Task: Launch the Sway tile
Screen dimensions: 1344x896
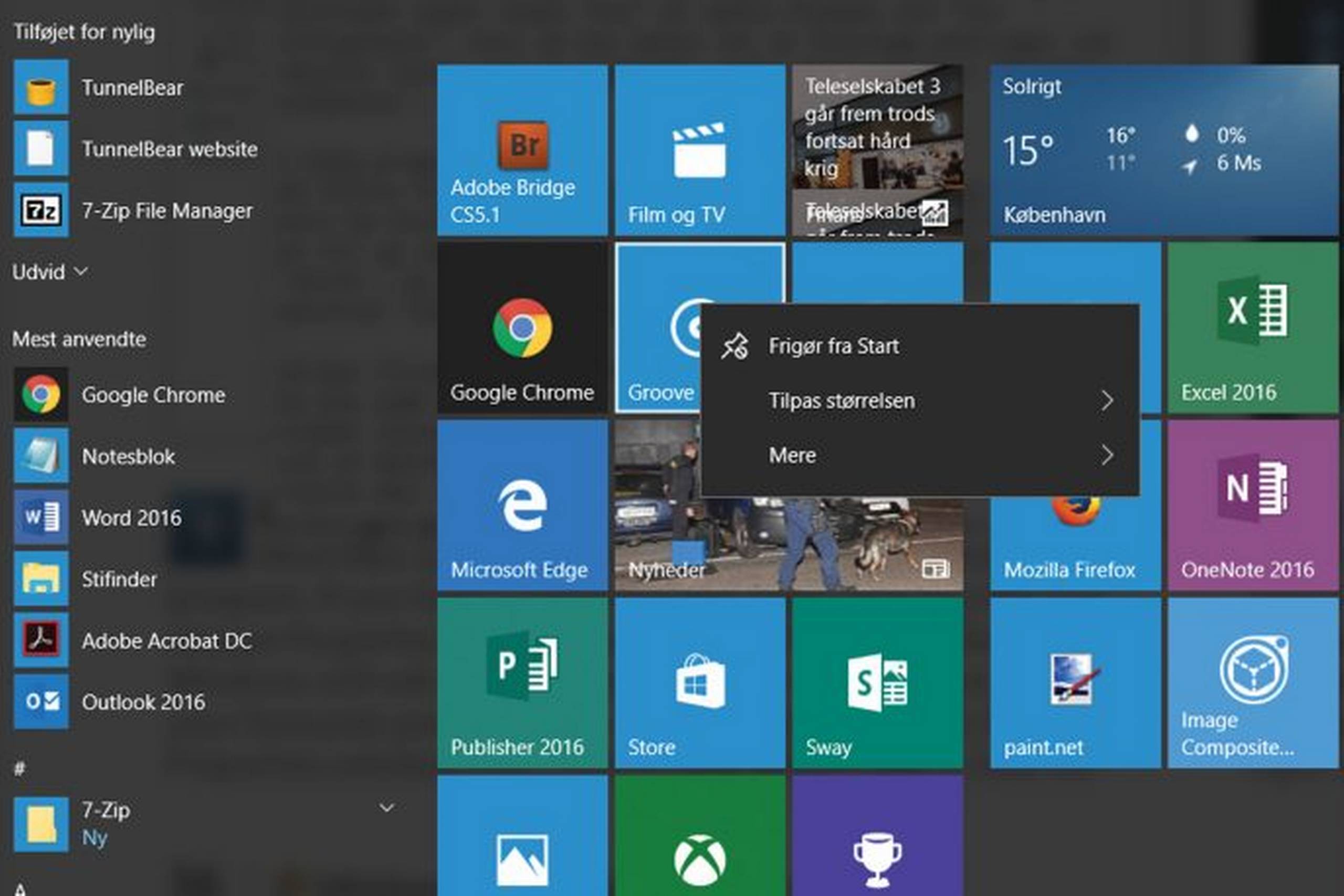Action: (877, 683)
